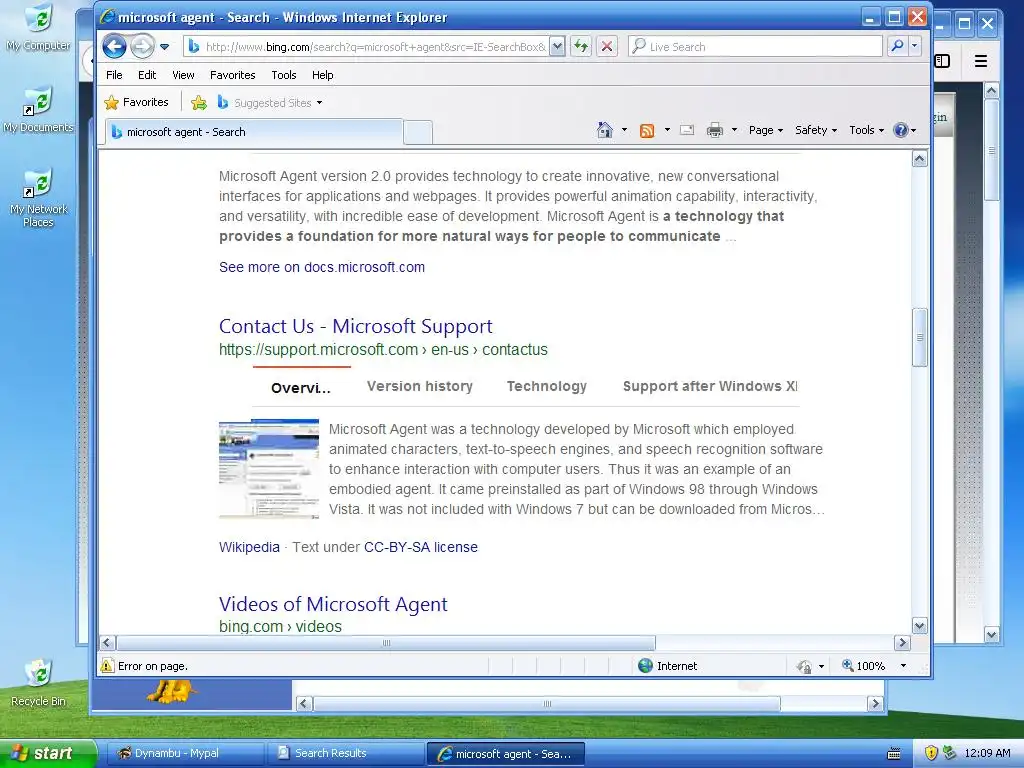Expand the Home button dropdown arrow

click(624, 130)
